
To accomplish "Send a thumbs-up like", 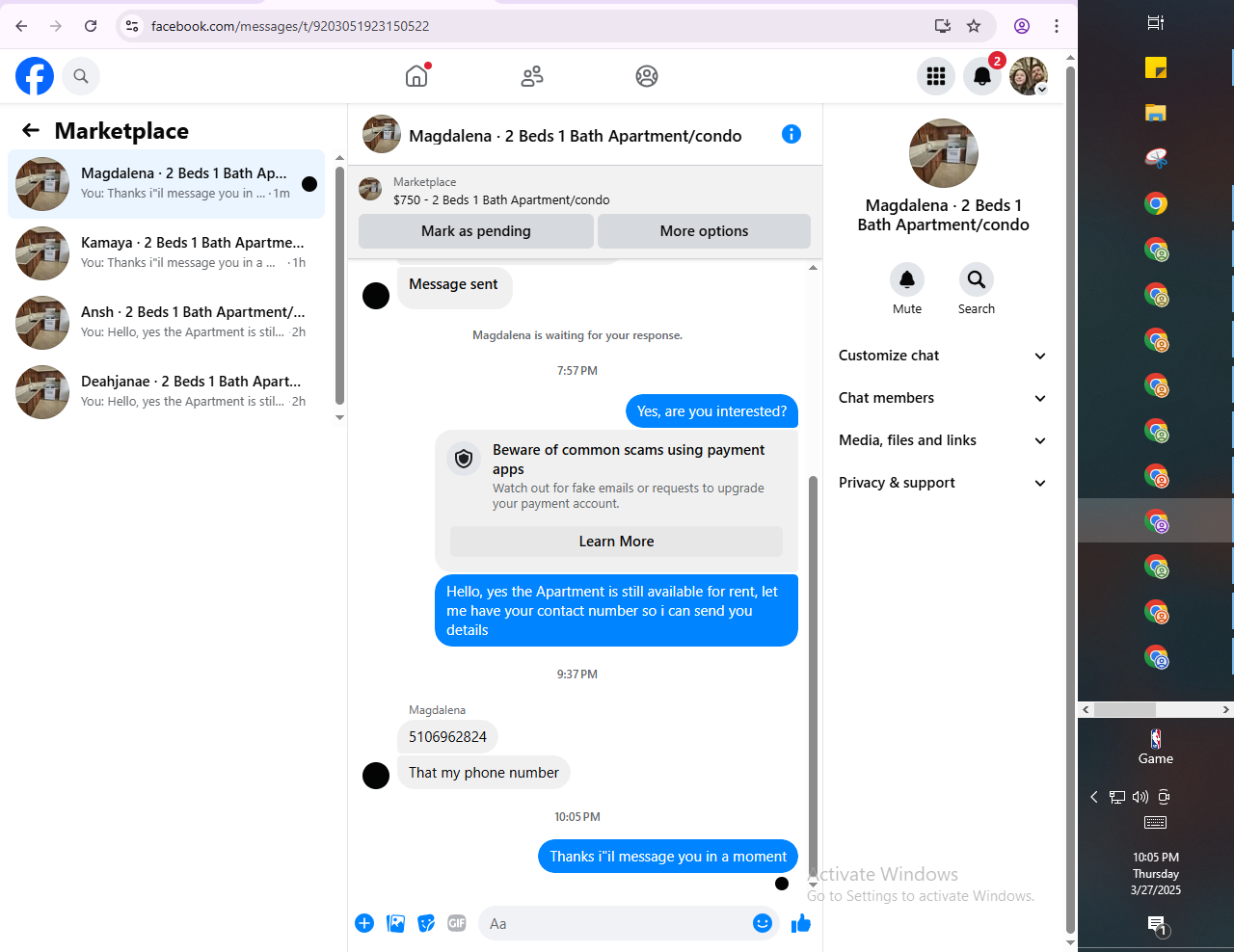I will pos(801,923).
